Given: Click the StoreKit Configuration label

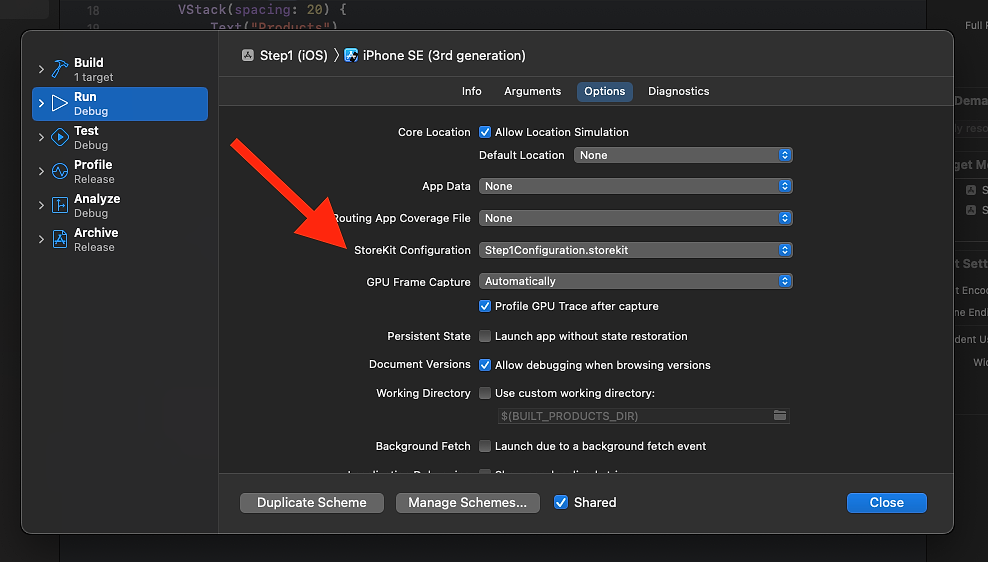Looking at the screenshot, I should click(x=412, y=250).
